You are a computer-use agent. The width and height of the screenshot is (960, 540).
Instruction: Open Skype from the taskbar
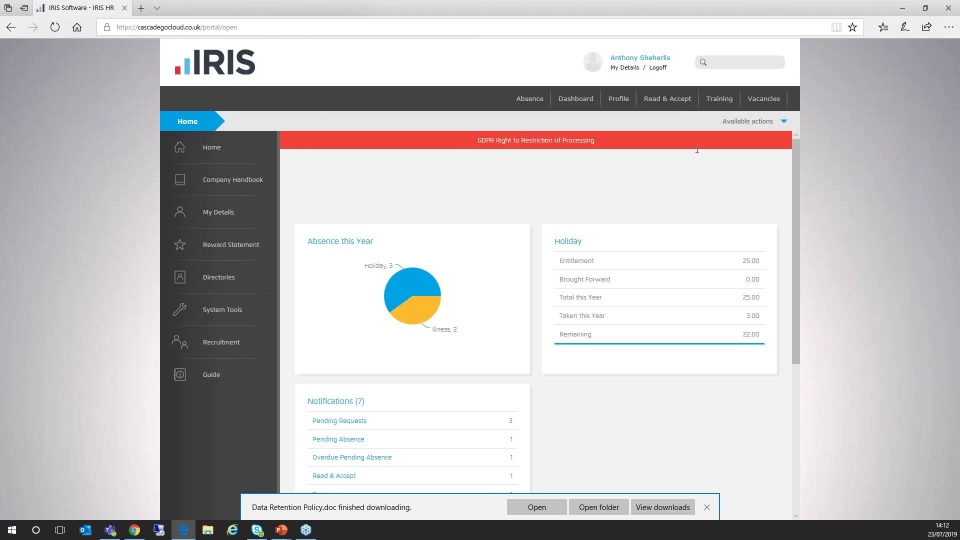[257, 530]
